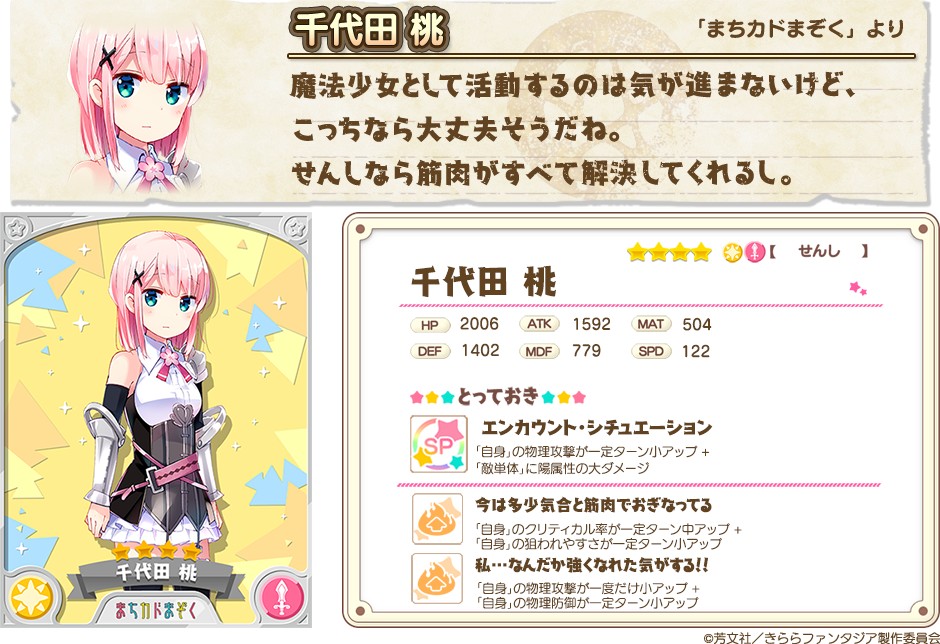Click the MAT stat label

[650, 324]
